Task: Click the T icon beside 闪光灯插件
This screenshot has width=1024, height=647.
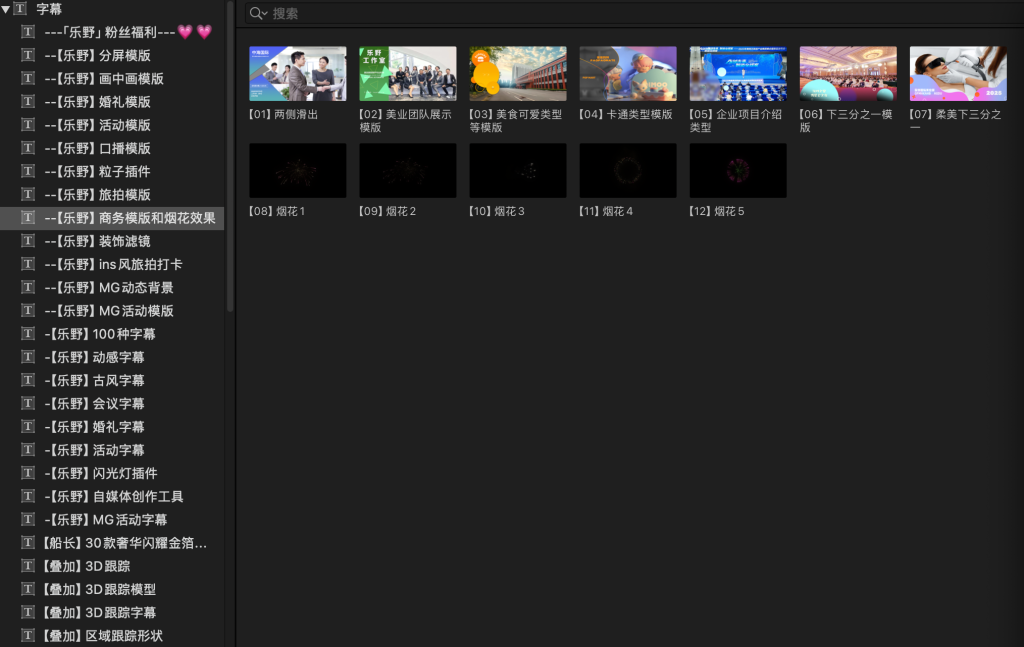Action: 28,473
